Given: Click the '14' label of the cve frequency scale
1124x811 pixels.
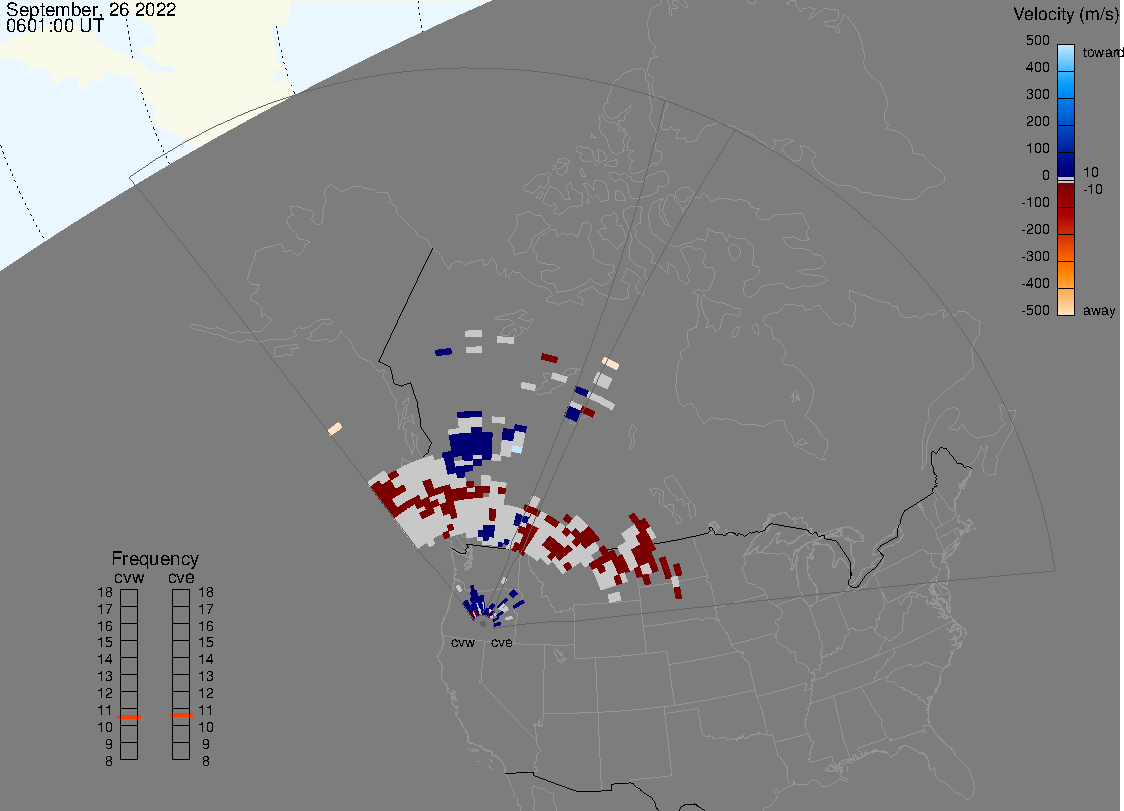Looking at the screenshot, I should pos(206,660).
